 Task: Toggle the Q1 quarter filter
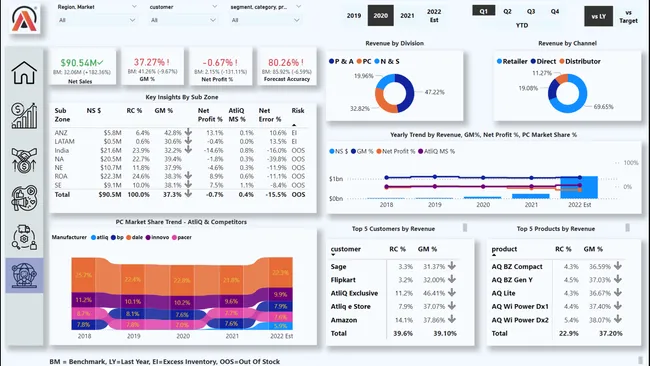point(484,11)
